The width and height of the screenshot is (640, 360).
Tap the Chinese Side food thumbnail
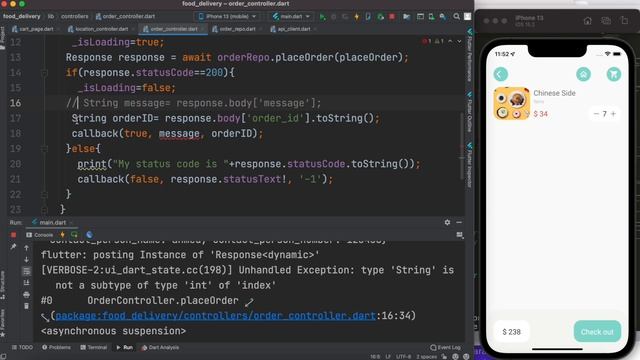pyautogui.click(x=511, y=104)
